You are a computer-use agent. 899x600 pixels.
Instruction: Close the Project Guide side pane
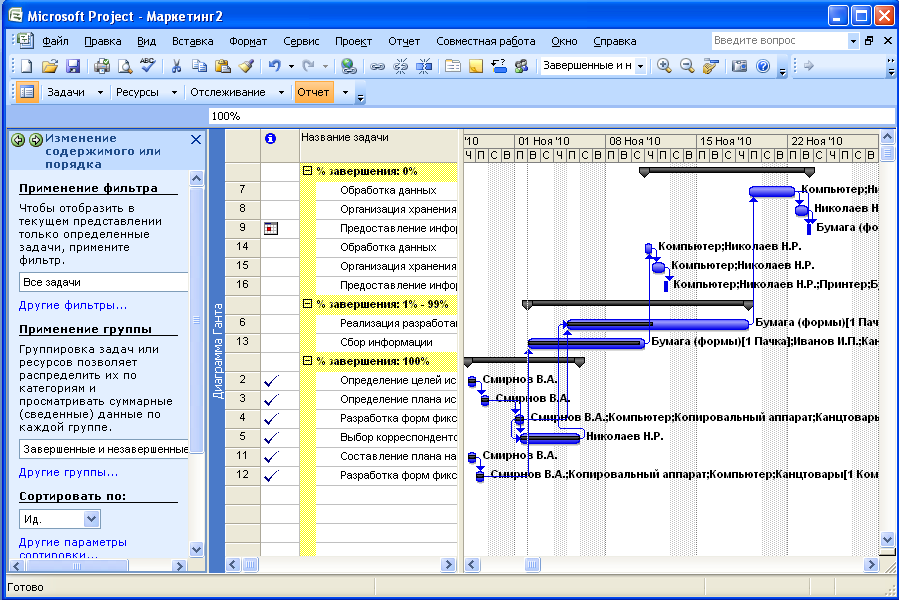196,139
